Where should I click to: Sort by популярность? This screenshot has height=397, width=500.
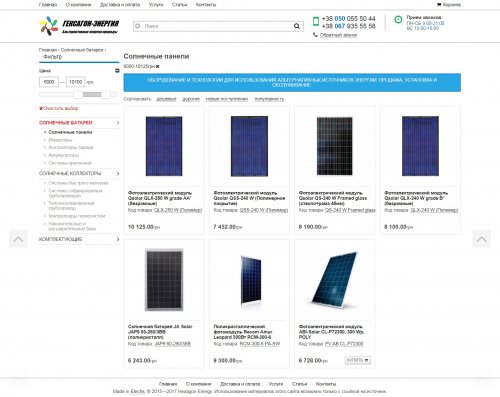[269, 99]
